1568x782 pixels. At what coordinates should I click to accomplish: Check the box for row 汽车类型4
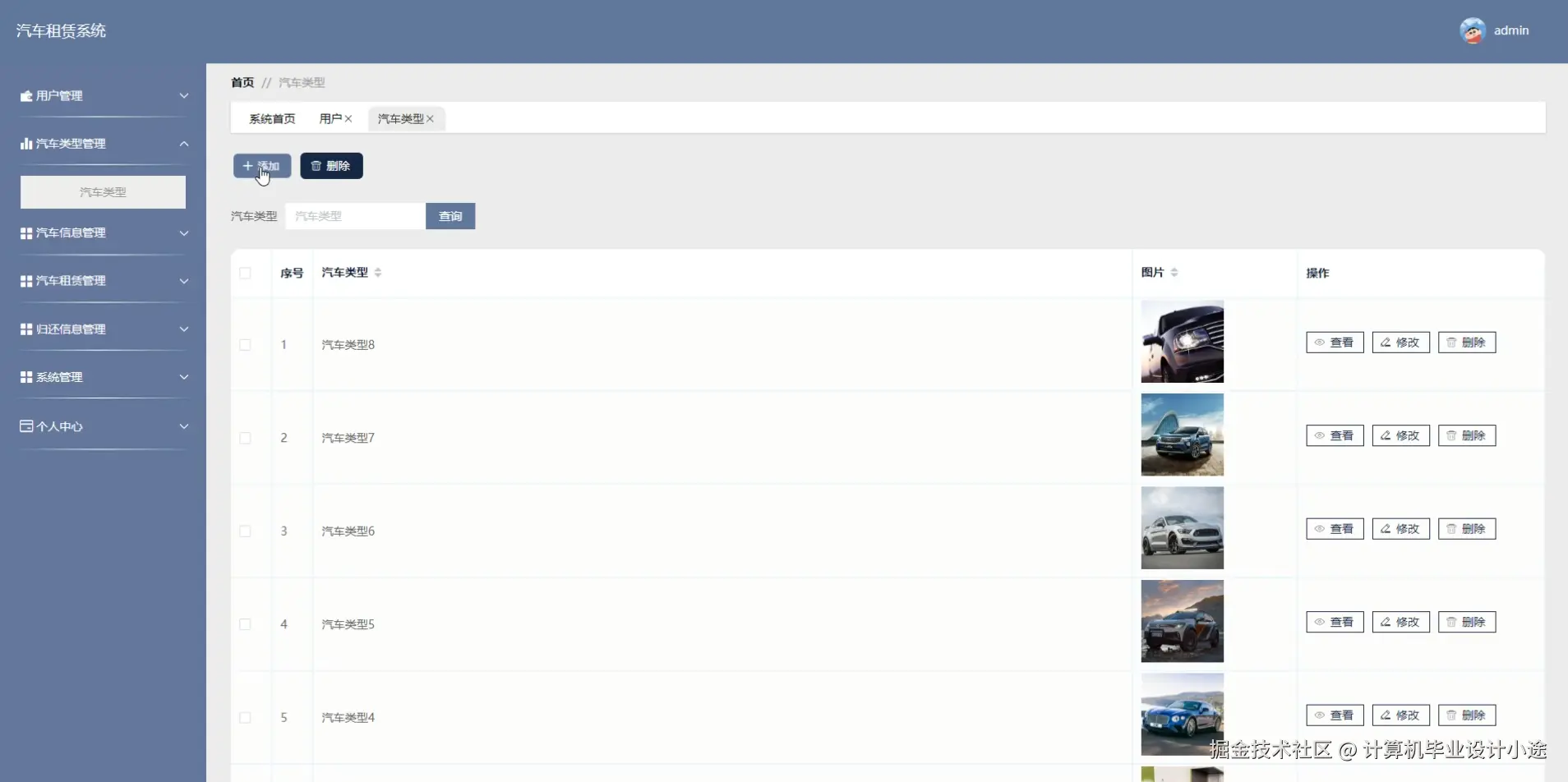point(245,718)
